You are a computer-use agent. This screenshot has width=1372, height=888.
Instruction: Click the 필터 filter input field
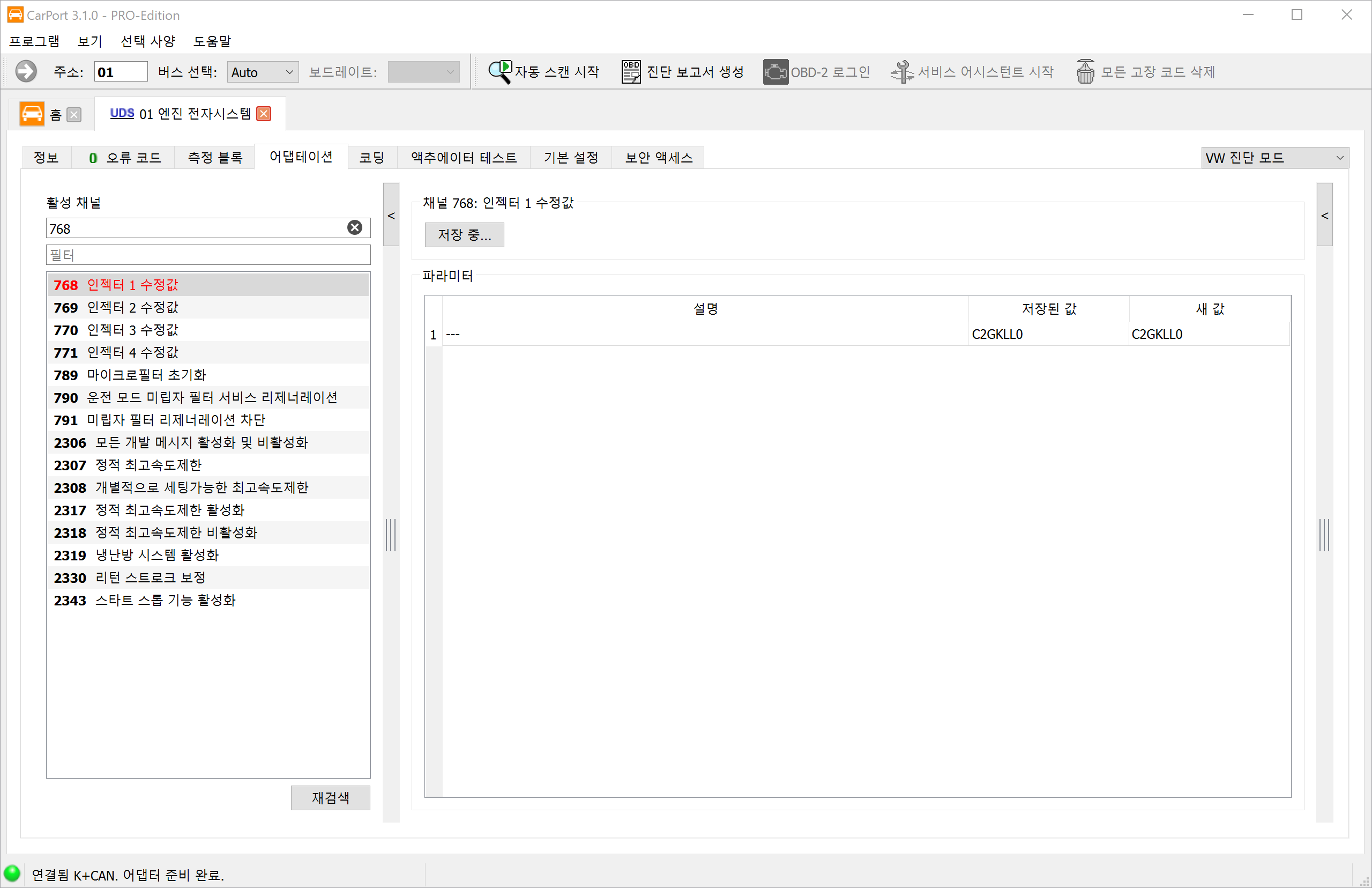click(x=208, y=255)
